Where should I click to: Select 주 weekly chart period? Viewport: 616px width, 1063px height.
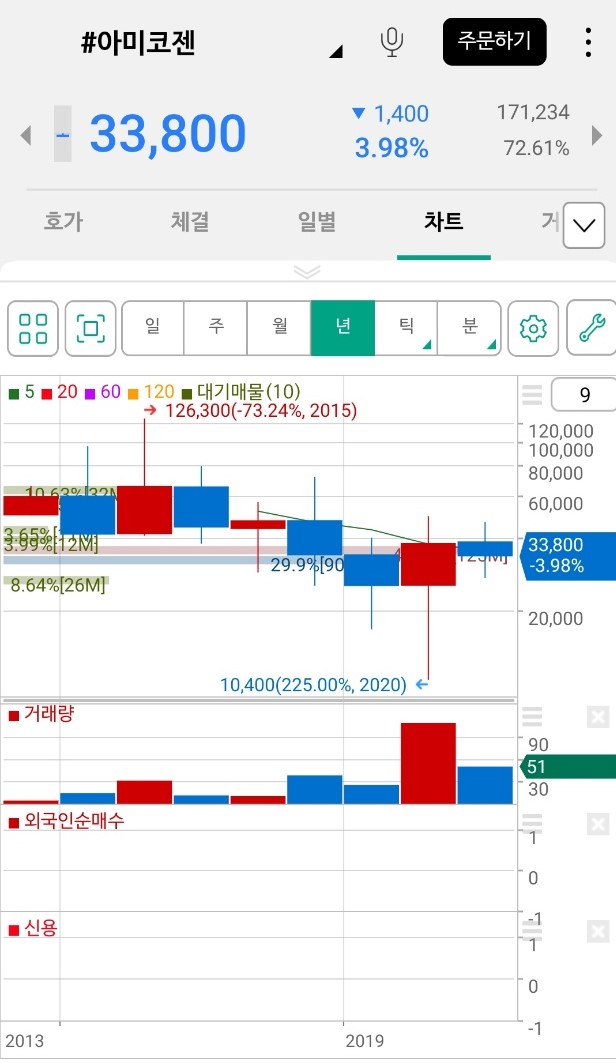coord(215,328)
